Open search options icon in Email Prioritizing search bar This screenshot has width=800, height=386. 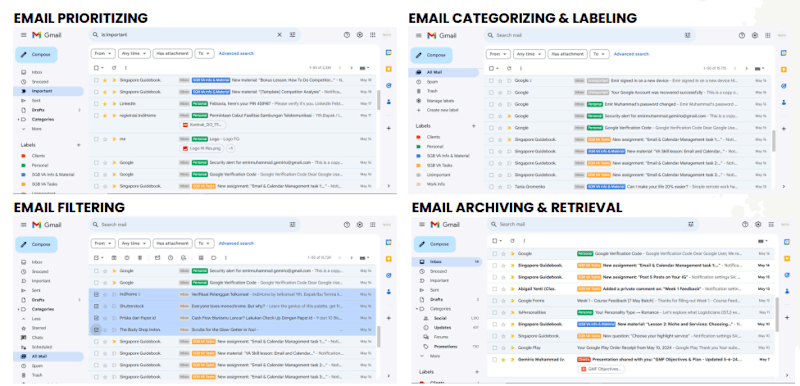tap(292, 35)
